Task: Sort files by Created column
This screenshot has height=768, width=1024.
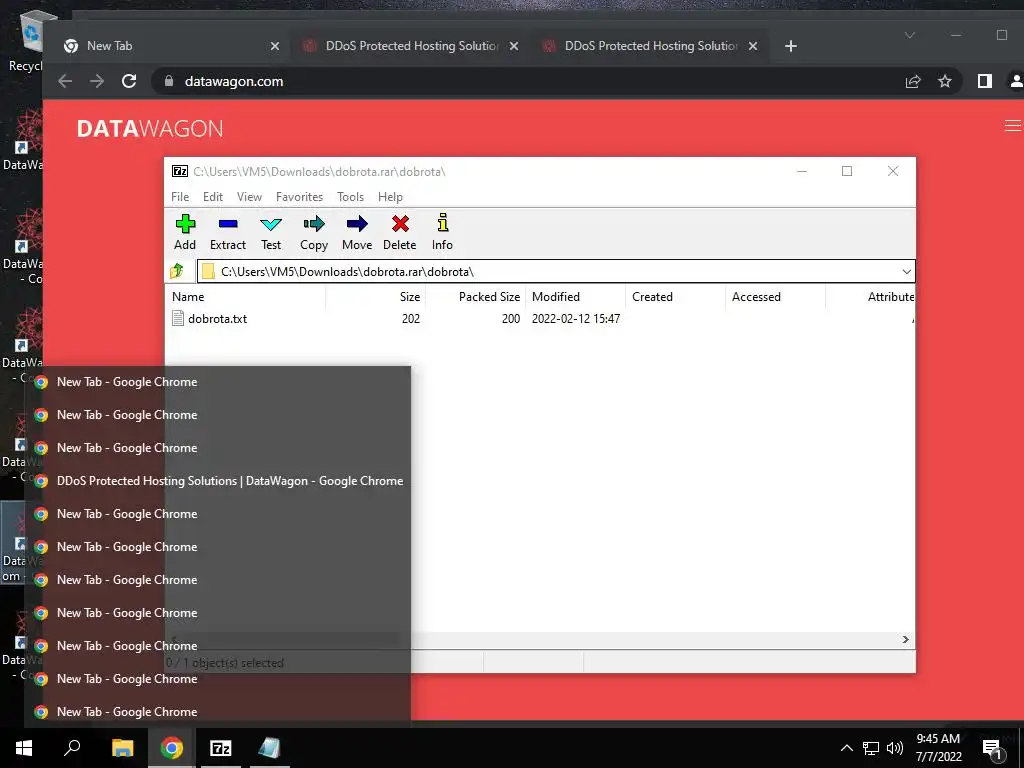Action: coord(676,296)
